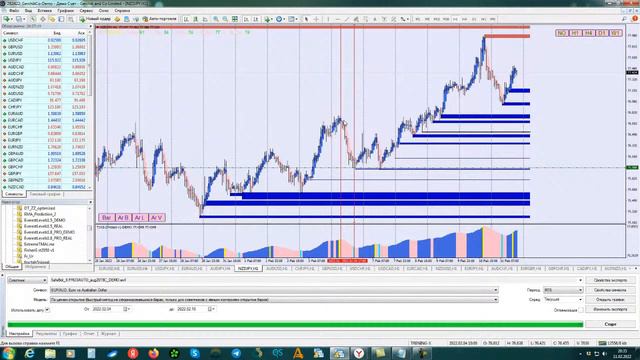This screenshot has height=360, width=640.
Task: Open the Файл menu
Action: 13,11
